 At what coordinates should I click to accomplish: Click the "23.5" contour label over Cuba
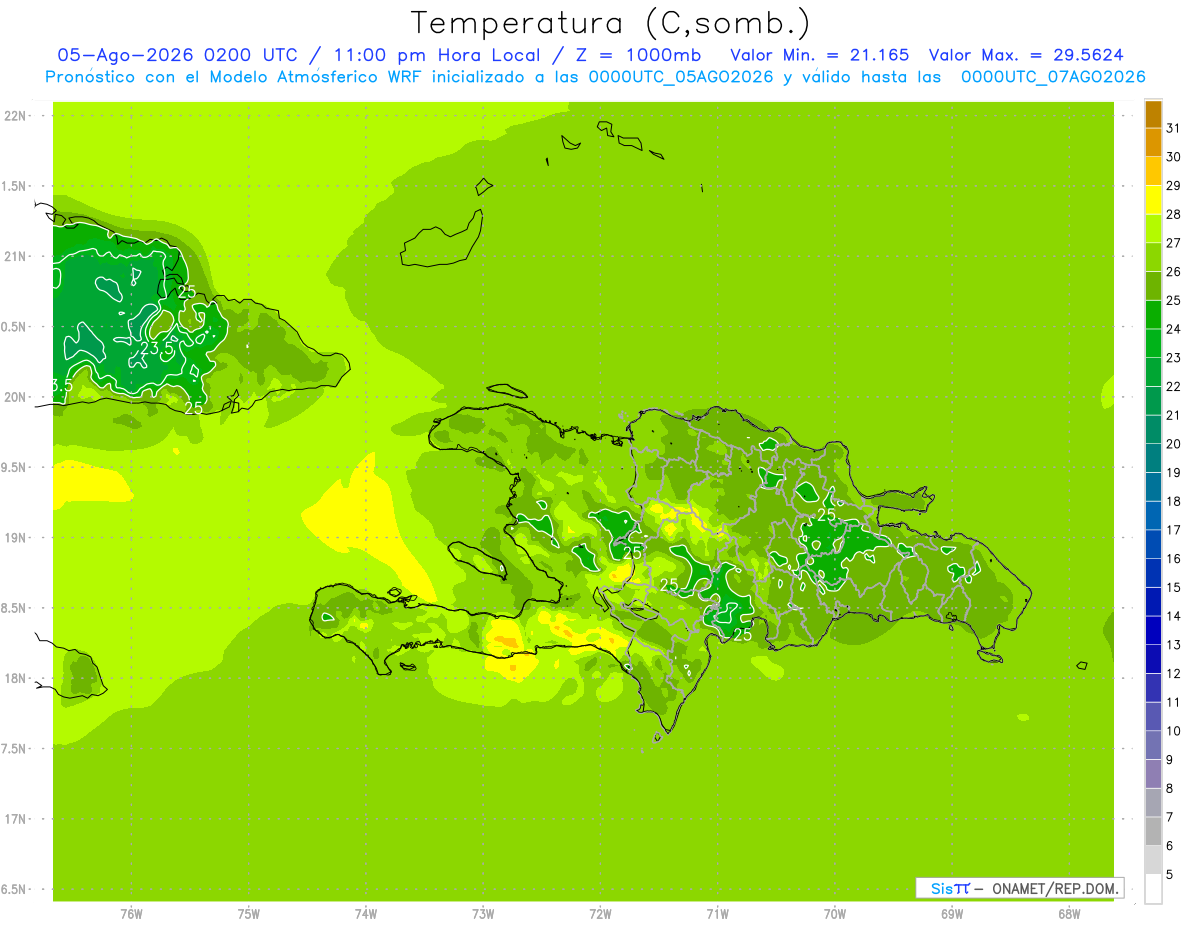[157, 348]
